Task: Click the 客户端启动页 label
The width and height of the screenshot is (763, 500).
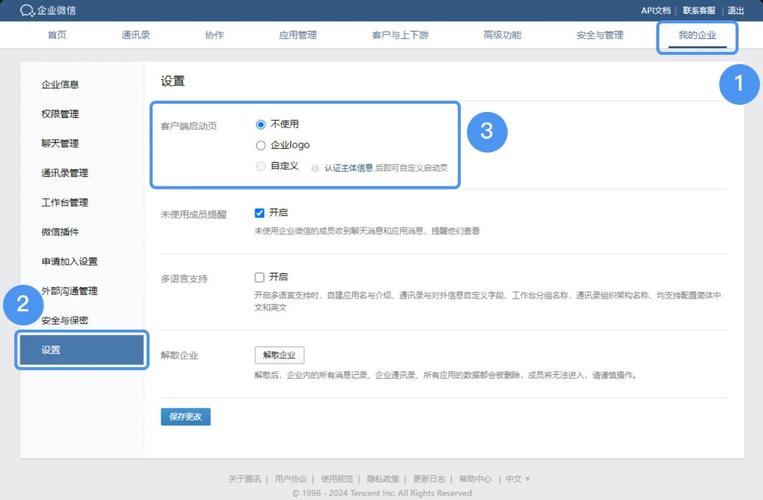Action: 189,126
